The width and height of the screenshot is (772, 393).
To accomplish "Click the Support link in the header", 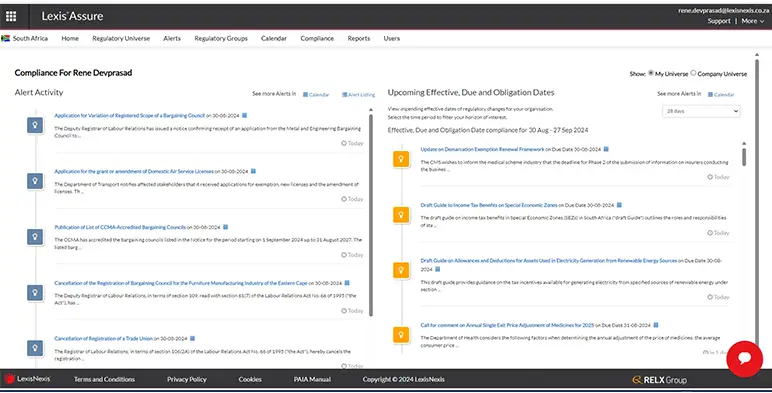I will click(719, 21).
